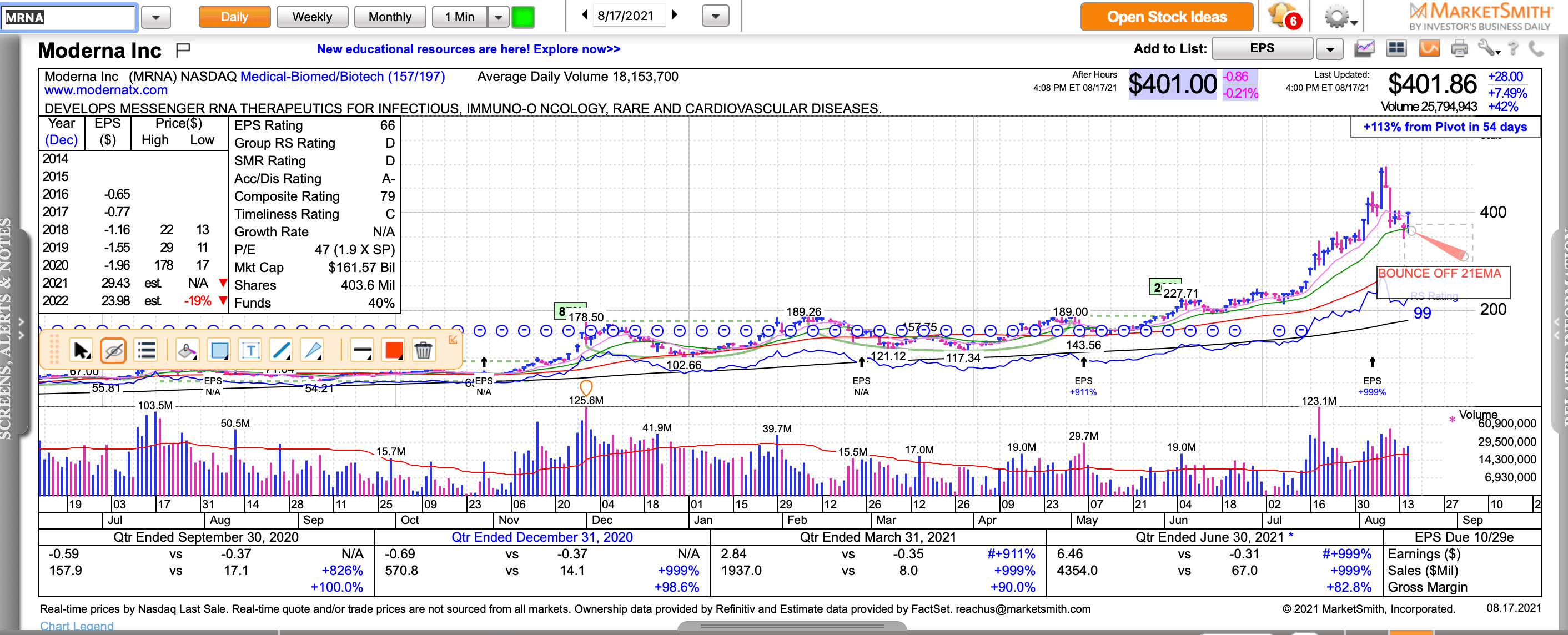Select the pointer selection tool
Image resolution: width=1568 pixels, height=635 pixels.
click(x=81, y=350)
